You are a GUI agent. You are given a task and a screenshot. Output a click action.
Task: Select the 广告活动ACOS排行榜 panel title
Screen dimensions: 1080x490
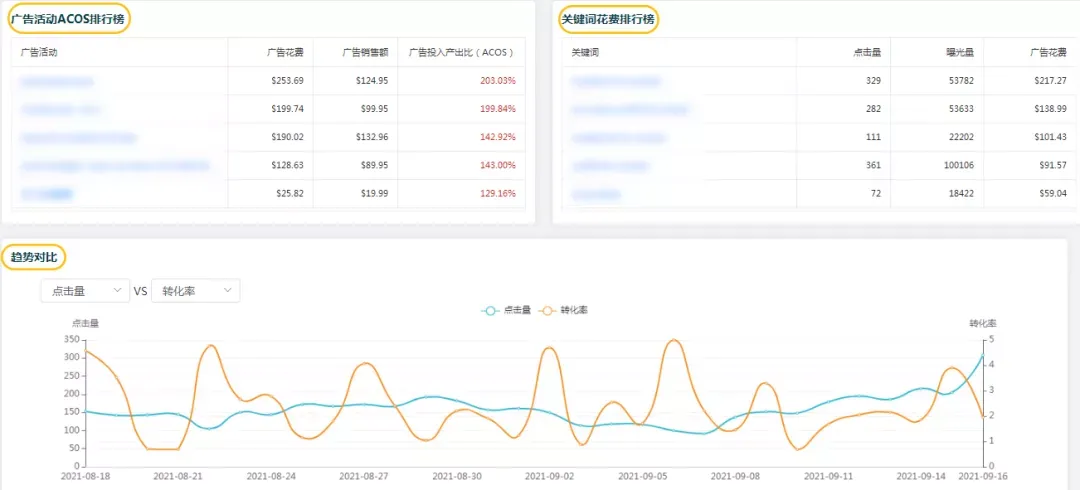coord(69,19)
